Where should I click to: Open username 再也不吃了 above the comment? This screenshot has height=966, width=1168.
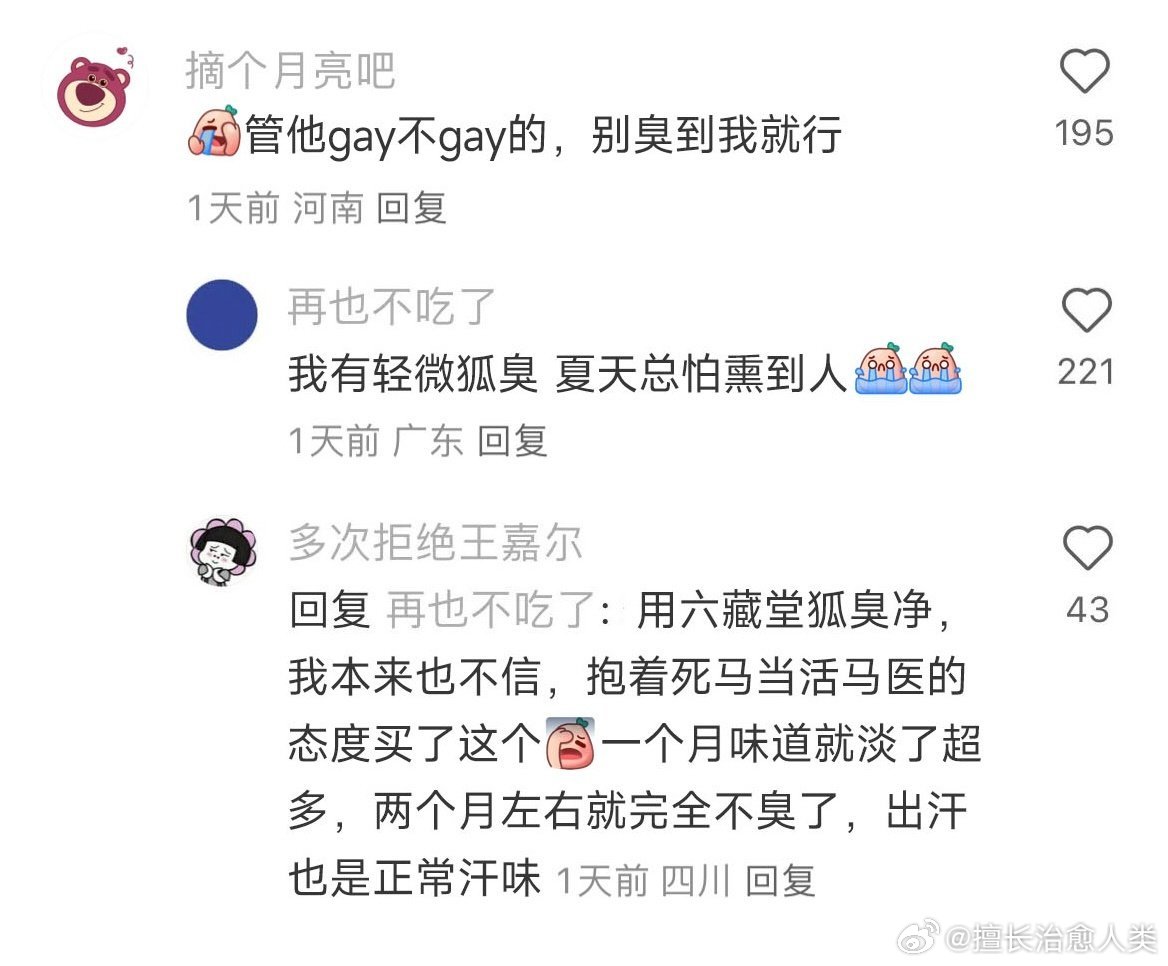click(392, 306)
